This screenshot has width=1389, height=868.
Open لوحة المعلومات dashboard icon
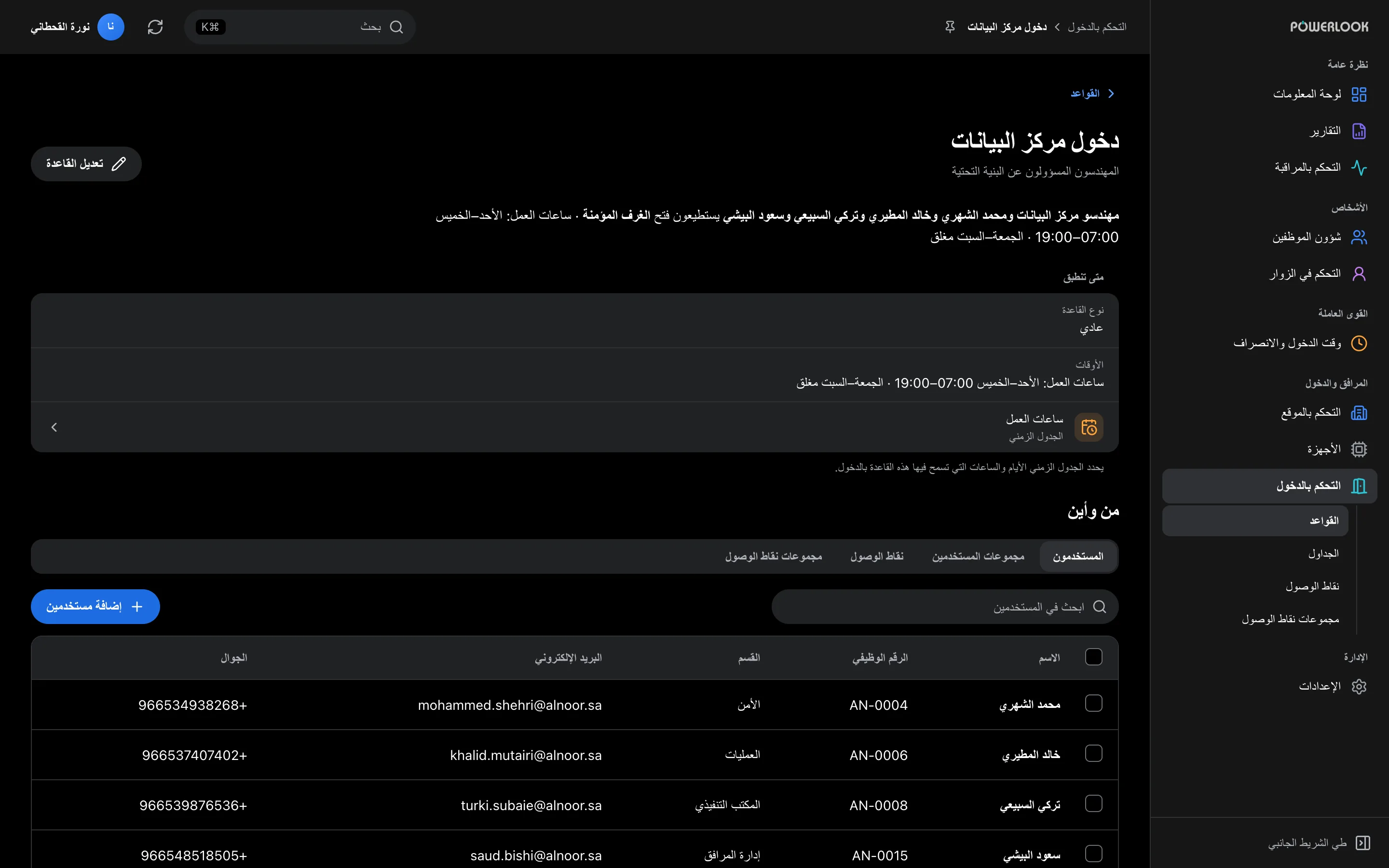1359,94
